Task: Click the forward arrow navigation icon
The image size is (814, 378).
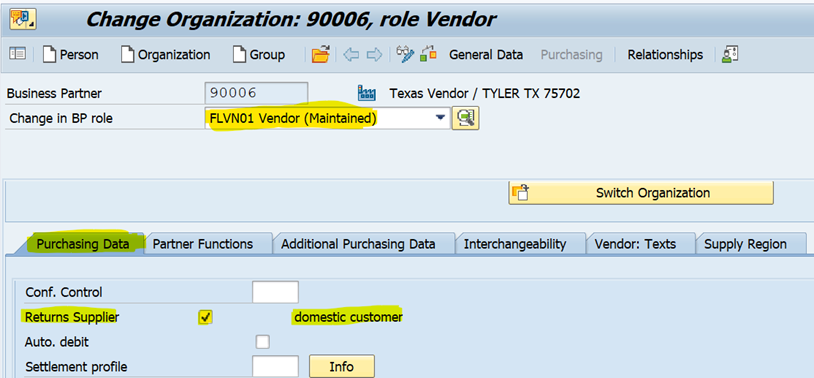Action: pos(374,54)
